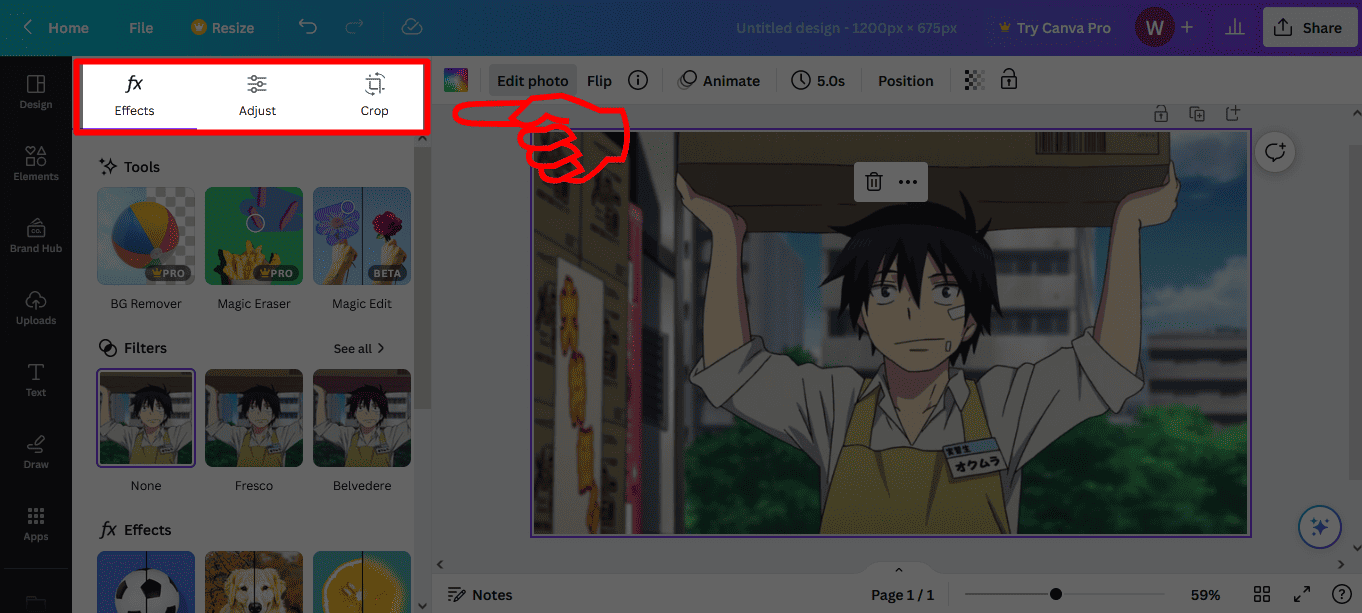Click See all filters
Screen dimensions: 1362x613
coord(359,348)
